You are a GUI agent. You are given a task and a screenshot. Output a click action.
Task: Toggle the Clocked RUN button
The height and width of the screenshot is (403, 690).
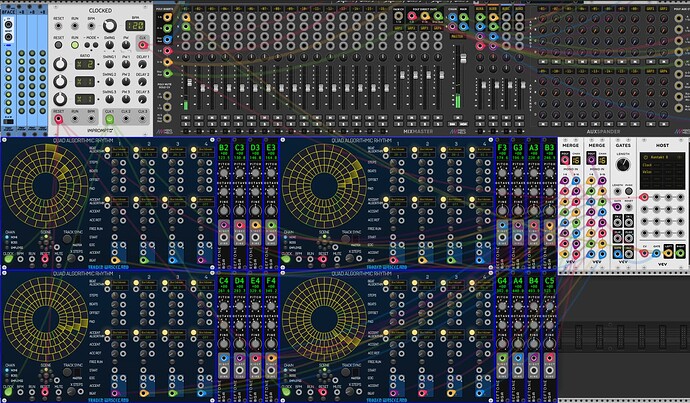[x=75, y=45]
